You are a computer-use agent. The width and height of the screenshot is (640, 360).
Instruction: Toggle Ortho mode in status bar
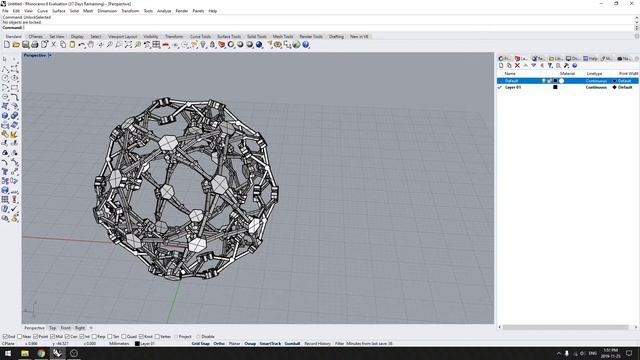pyautogui.click(x=219, y=344)
